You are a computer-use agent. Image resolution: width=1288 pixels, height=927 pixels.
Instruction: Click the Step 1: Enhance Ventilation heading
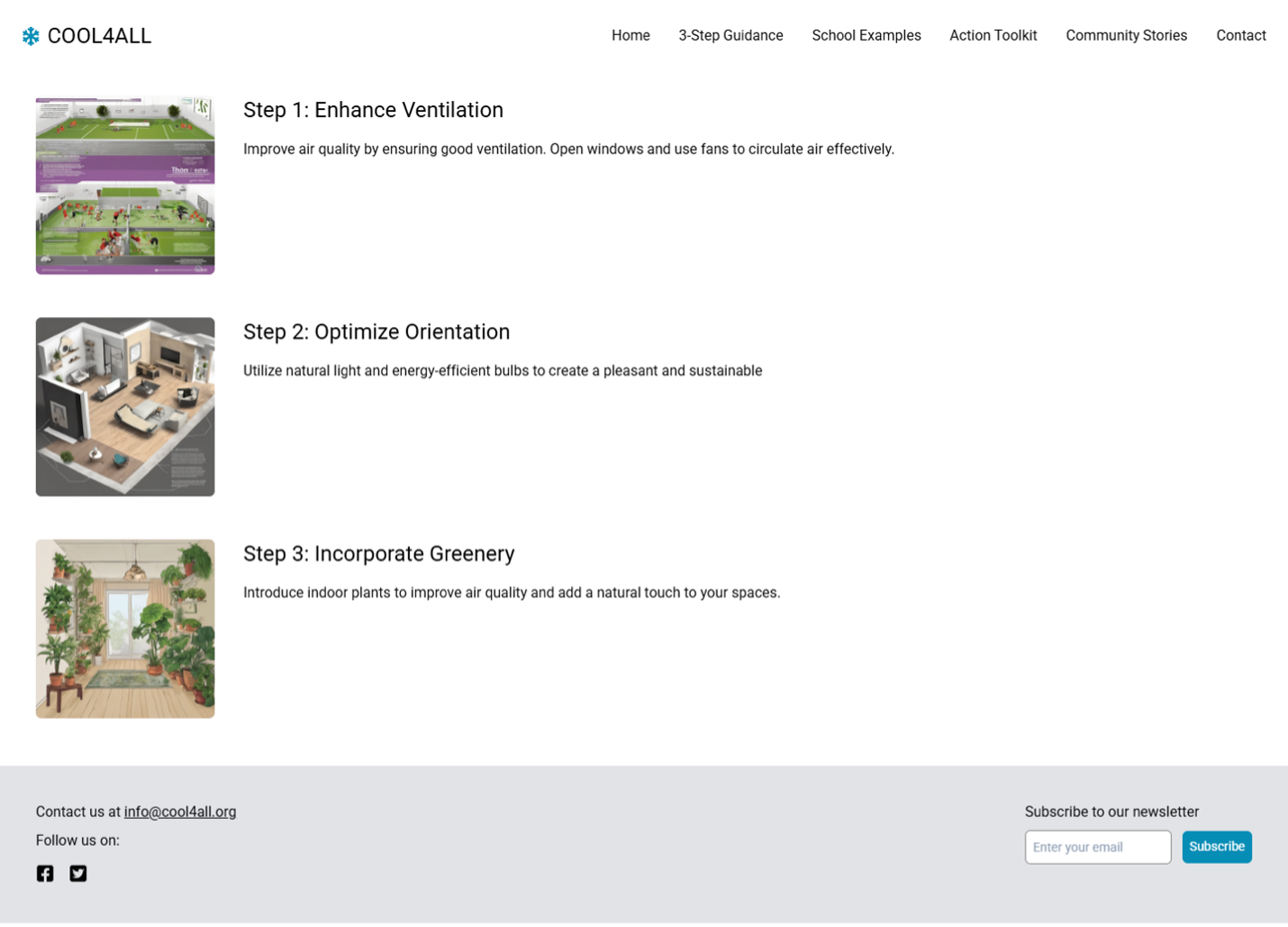tap(373, 110)
